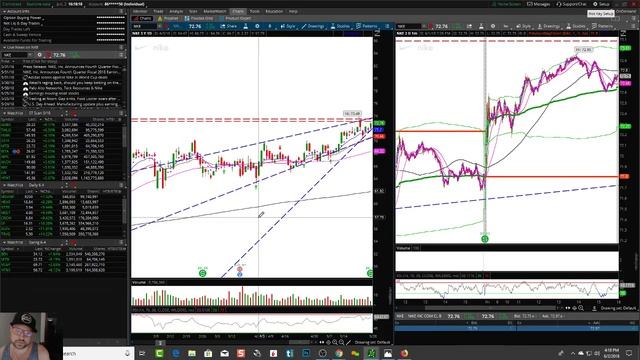The width and height of the screenshot is (640, 360).
Task: Open the Windows notification center
Action: (629, 353)
